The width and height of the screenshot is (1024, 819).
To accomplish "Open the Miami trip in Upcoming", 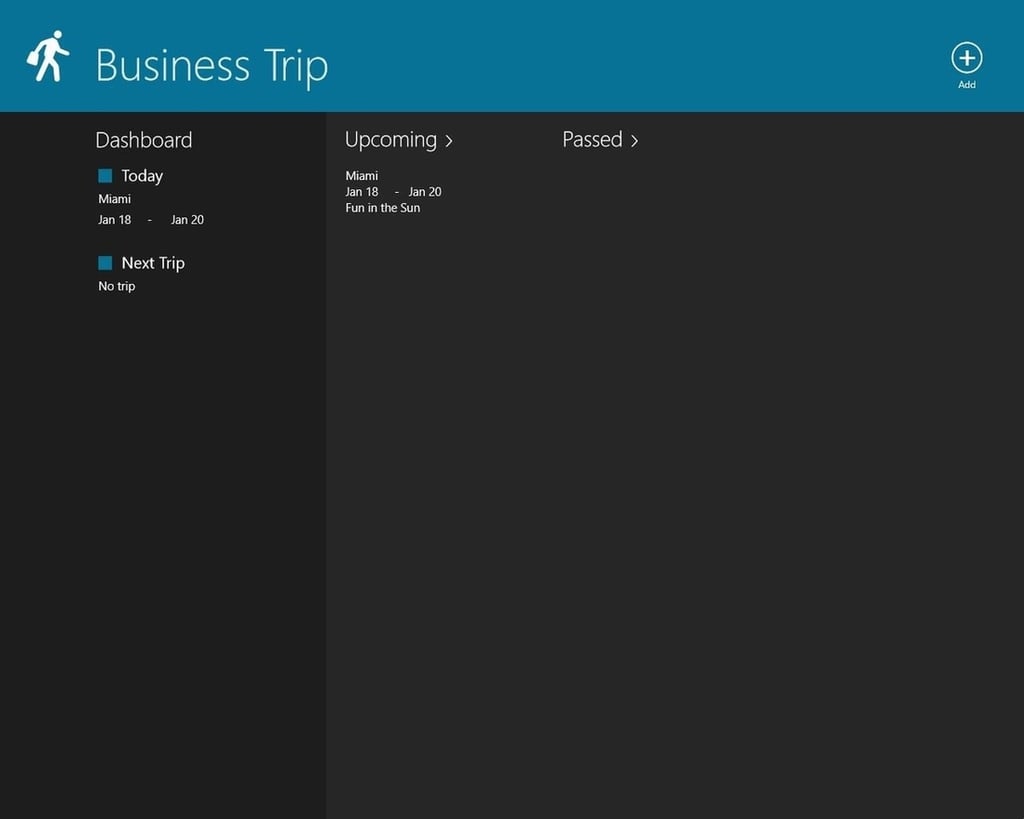I will (362, 176).
